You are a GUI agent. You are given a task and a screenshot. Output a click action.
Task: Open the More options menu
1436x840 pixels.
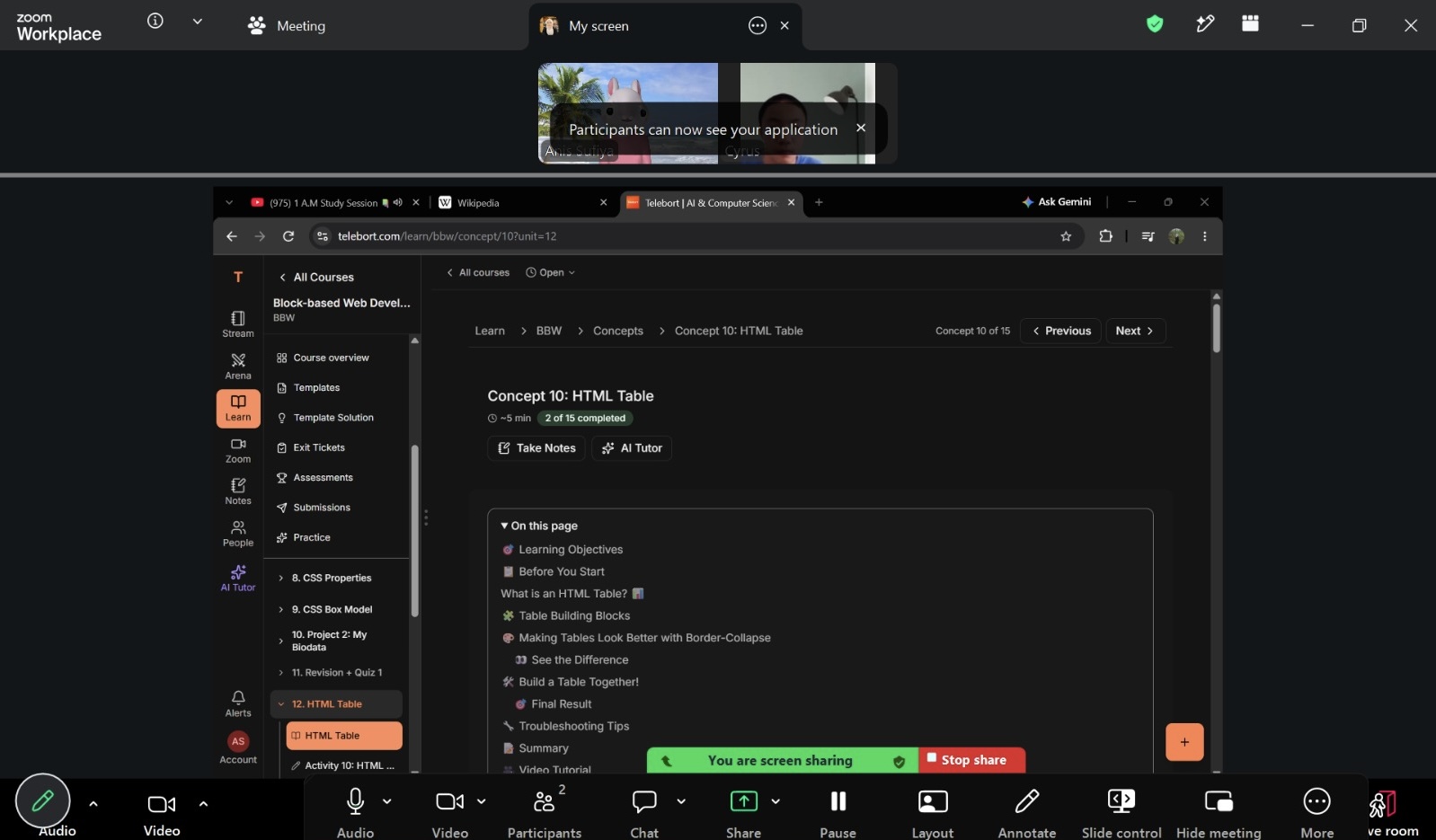point(1316,812)
